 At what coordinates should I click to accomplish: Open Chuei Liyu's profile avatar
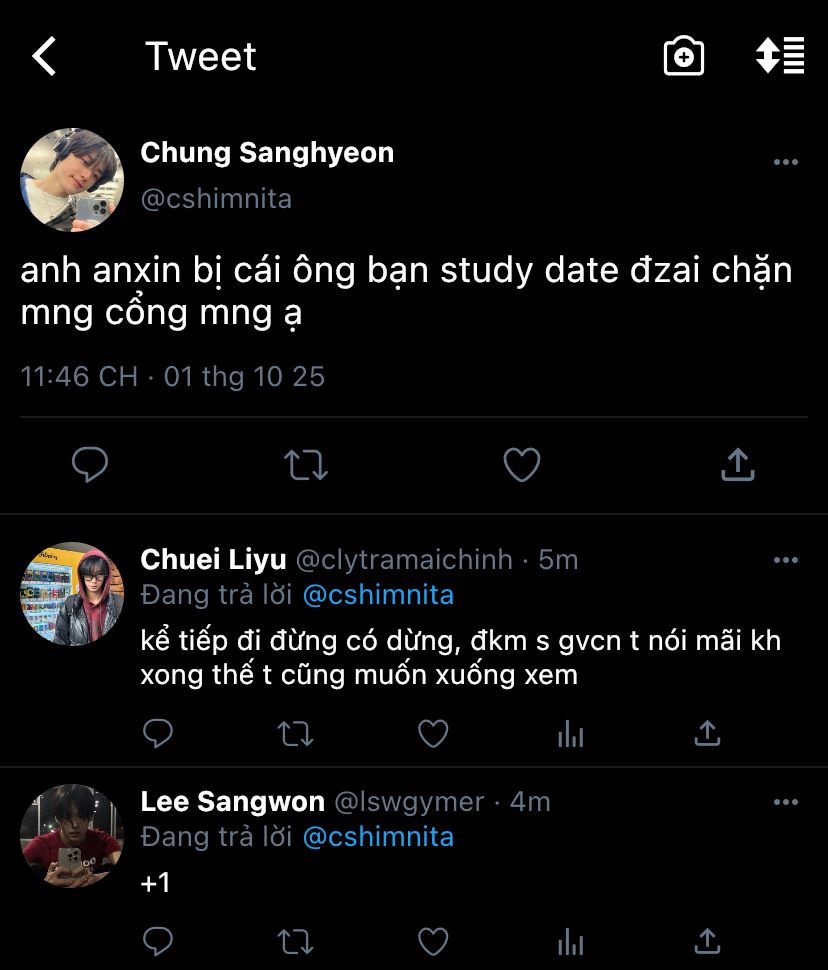72,594
